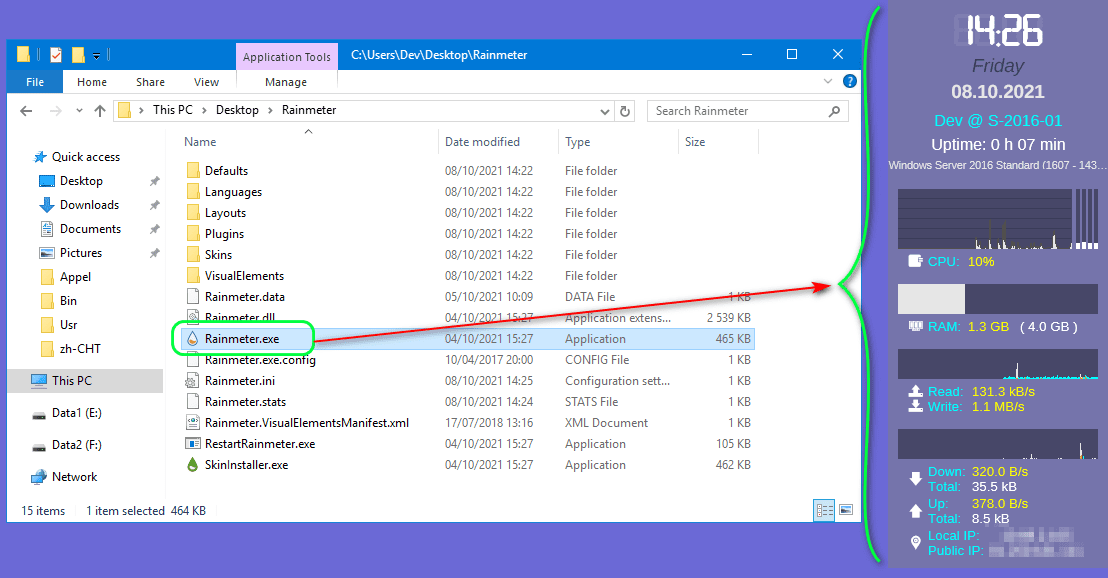
Task: Switch to large thumbnails view toggle
Action: (846, 510)
